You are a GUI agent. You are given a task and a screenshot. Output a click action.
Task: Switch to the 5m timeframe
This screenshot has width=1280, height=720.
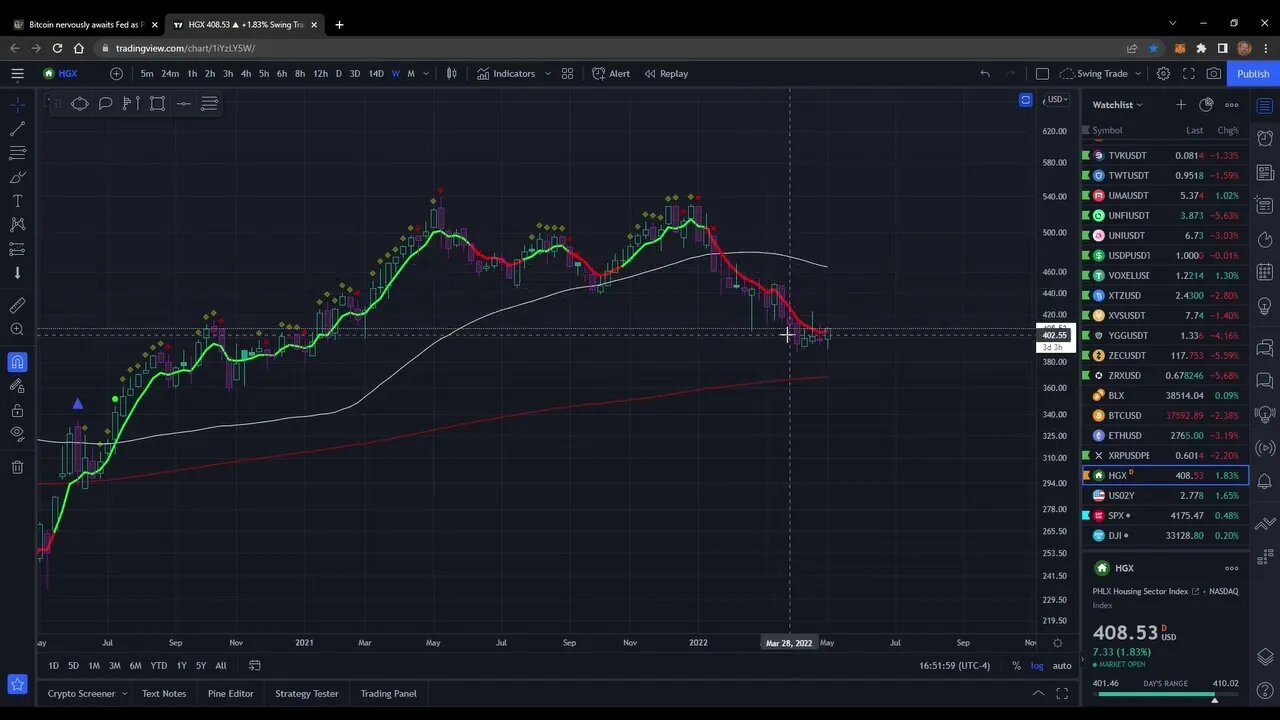147,73
